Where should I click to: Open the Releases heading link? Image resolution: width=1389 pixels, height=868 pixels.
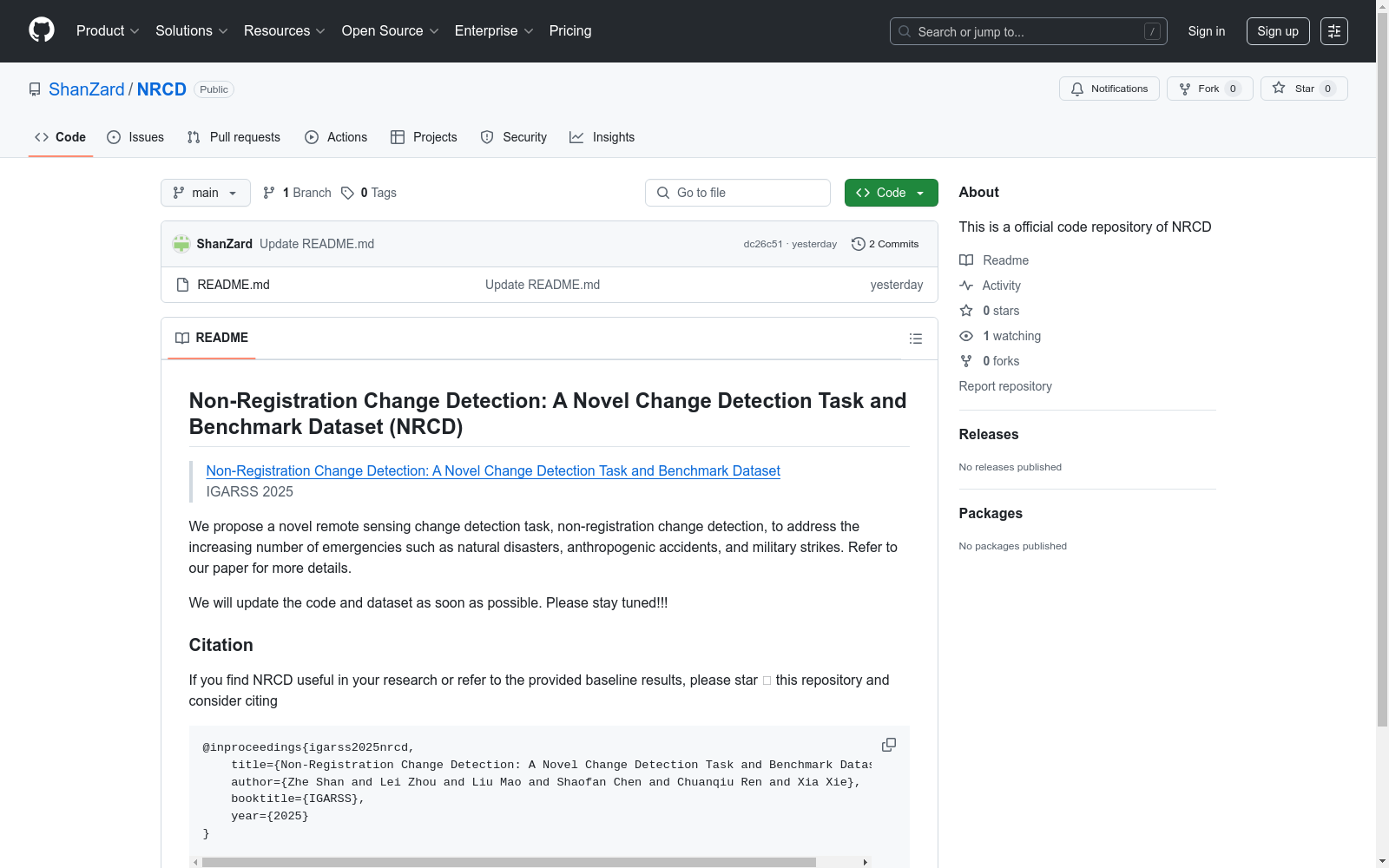(x=989, y=434)
